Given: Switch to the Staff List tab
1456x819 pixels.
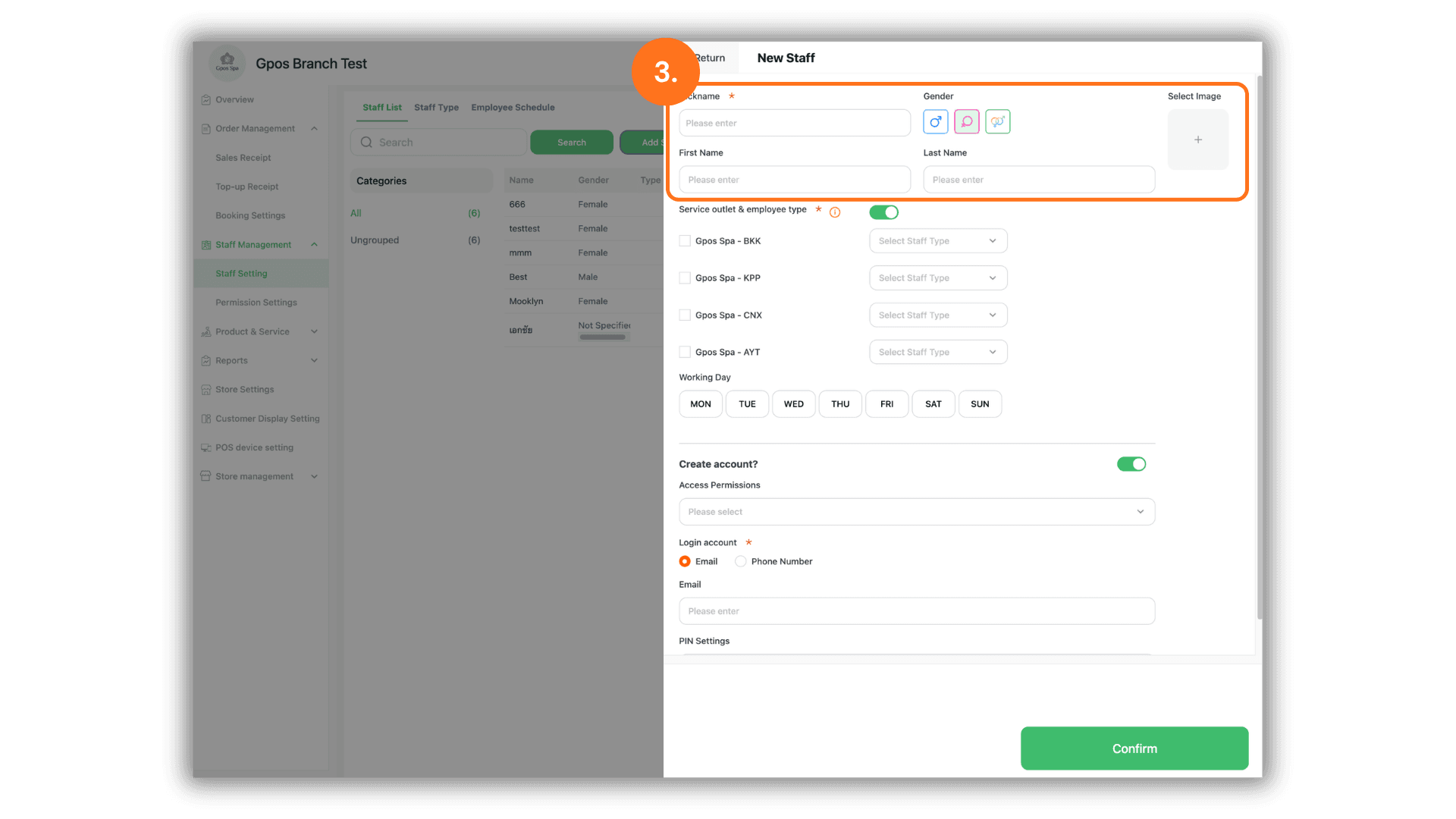Looking at the screenshot, I should 382,108.
